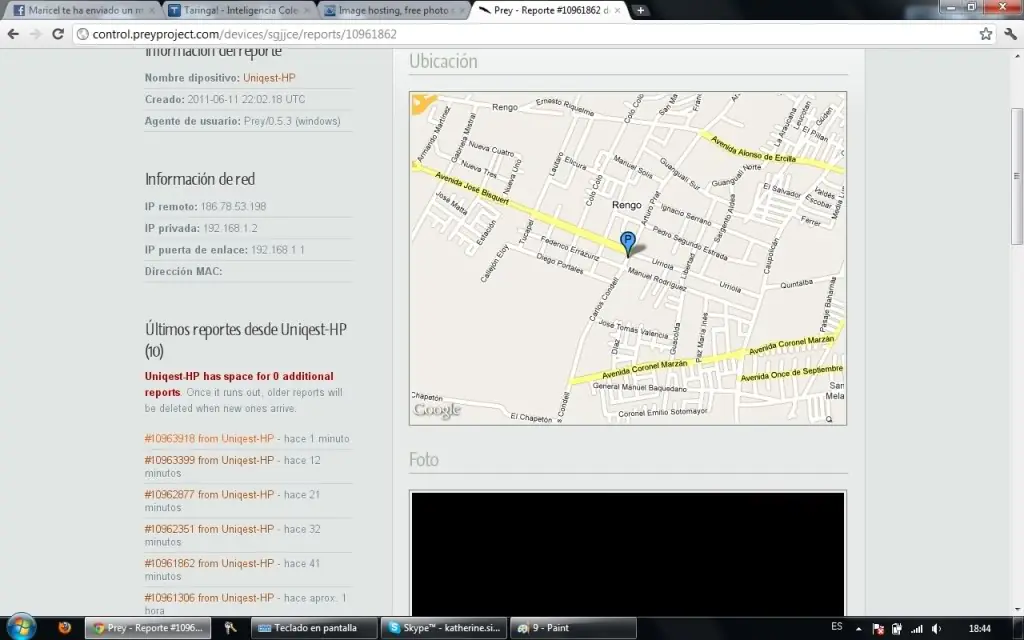Click the address bar URL field
Image resolution: width=1024 pixels, height=640 pixels.
(530, 34)
